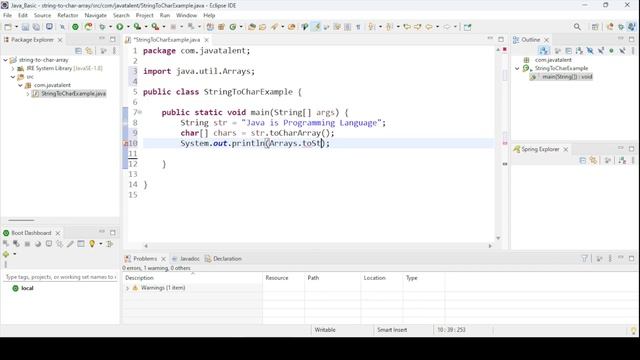Click the Next Annotation toolbar icon

[372, 27]
